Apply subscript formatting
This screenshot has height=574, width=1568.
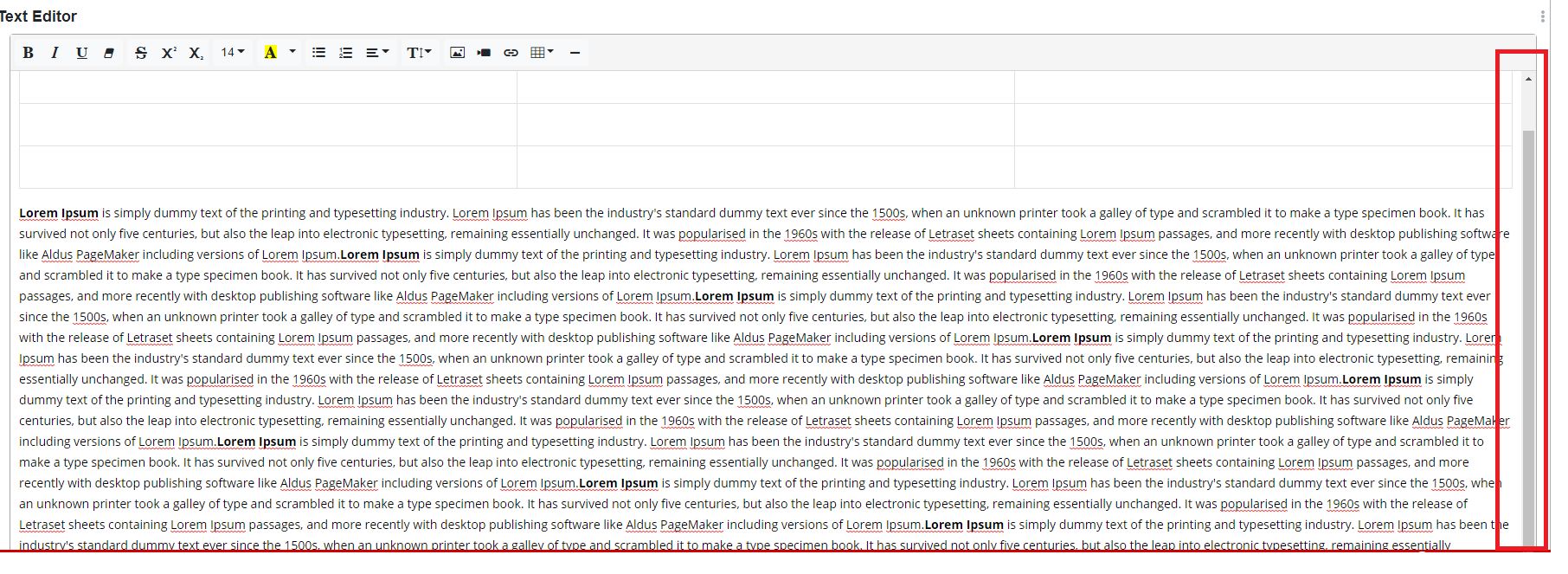click(x=196, y=53)
